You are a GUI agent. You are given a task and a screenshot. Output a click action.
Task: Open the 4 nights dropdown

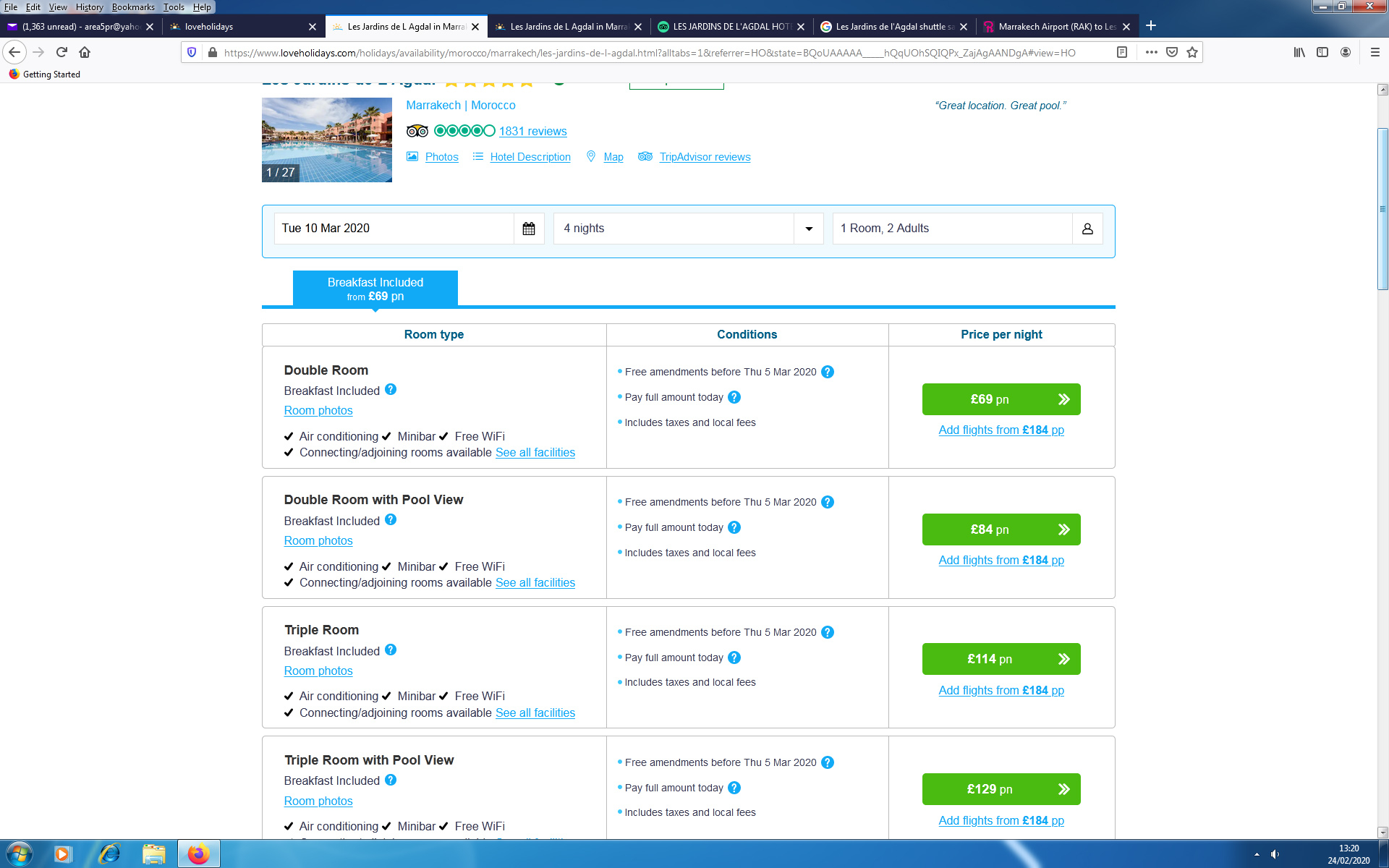(x=688, y=229)
